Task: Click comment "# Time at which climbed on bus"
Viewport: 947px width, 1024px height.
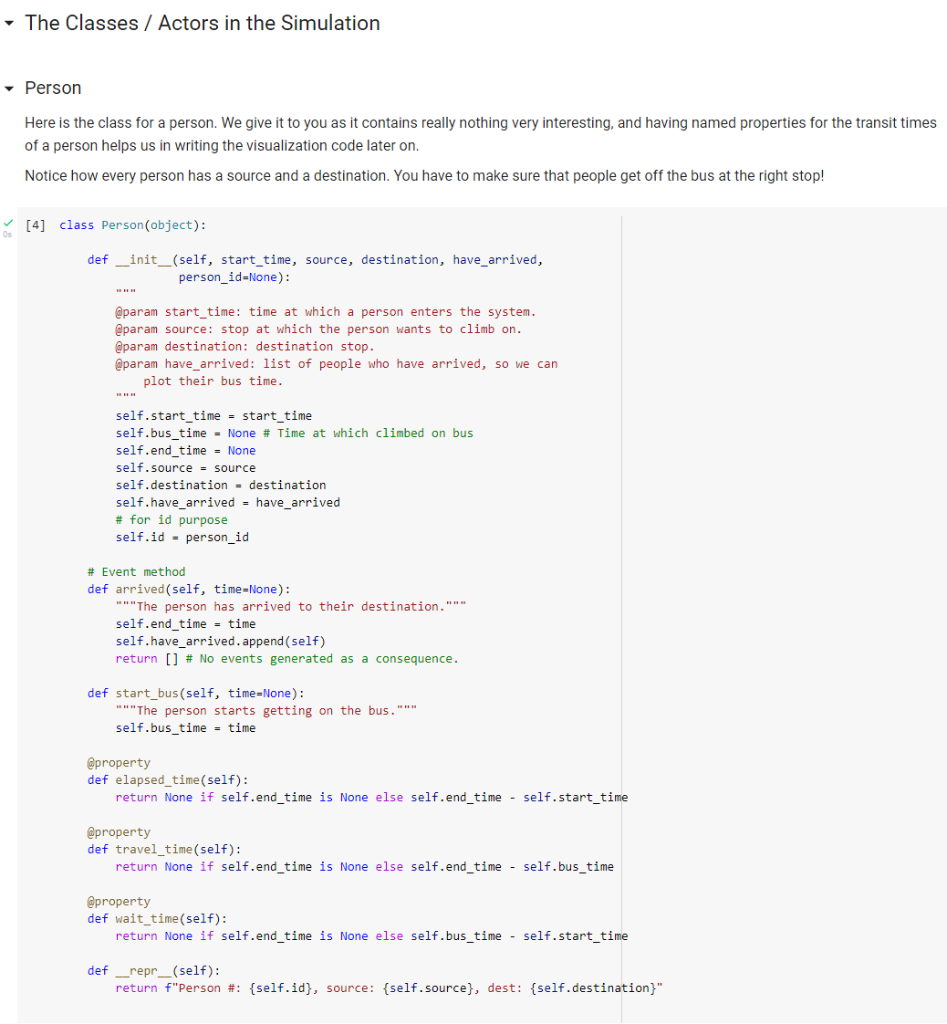Action: pyautogui.click(x=368, y=433)
